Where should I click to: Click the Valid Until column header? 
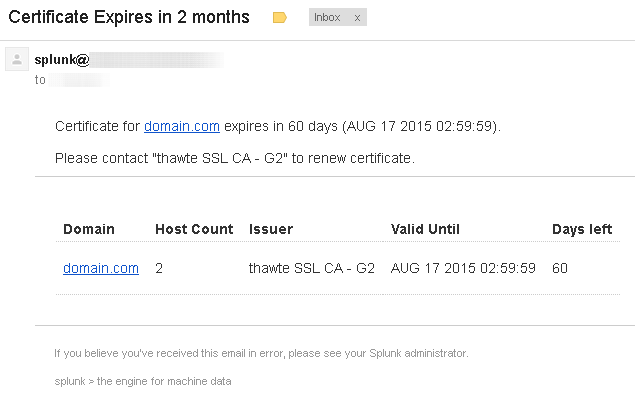pyautogui.click(x=425, y=229)
